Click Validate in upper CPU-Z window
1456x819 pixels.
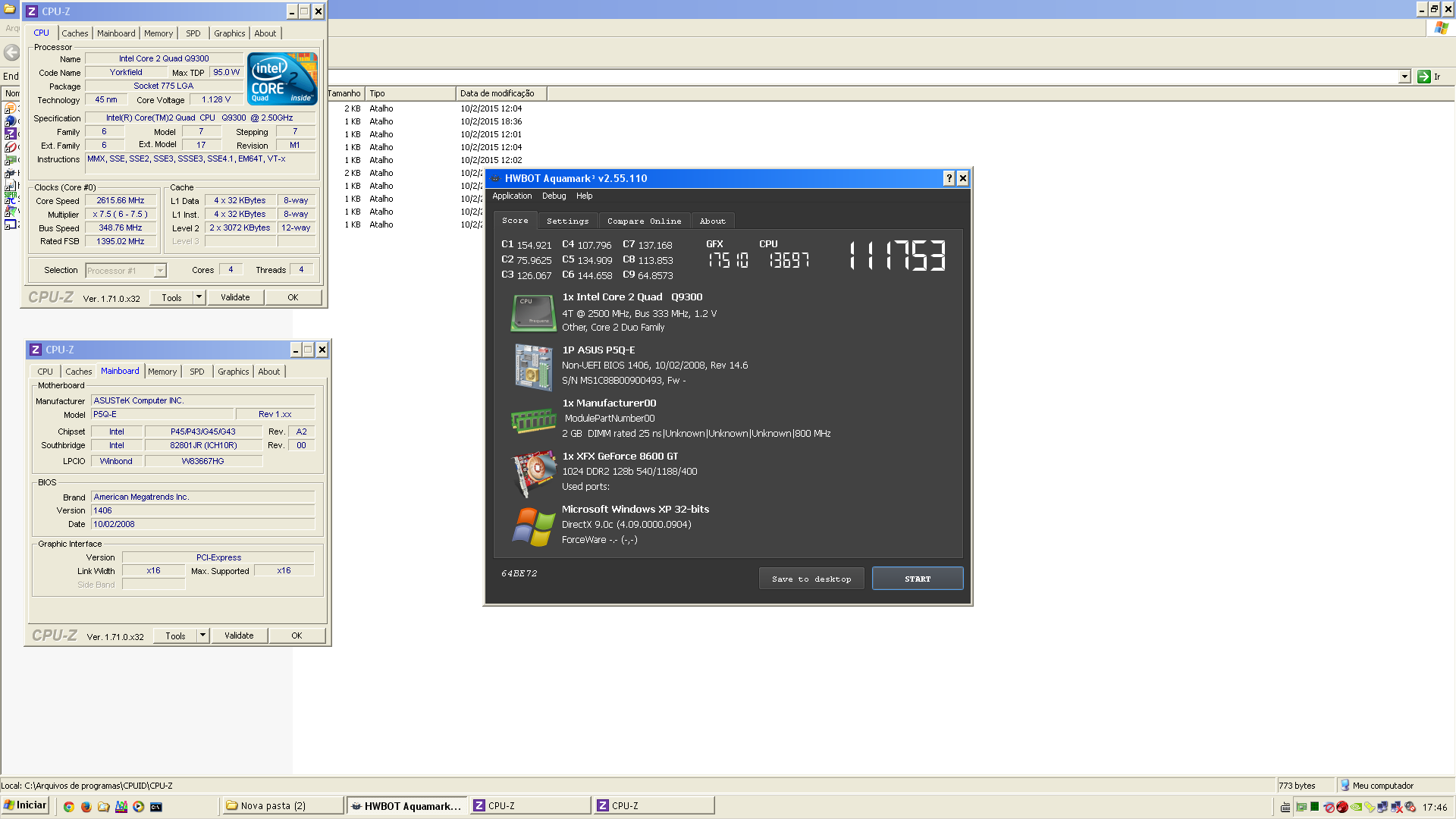pos(235,297)
